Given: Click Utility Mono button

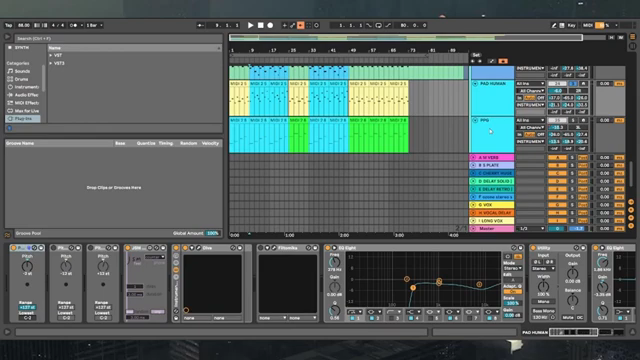Looking at the screenshot, I should point(543,302).
